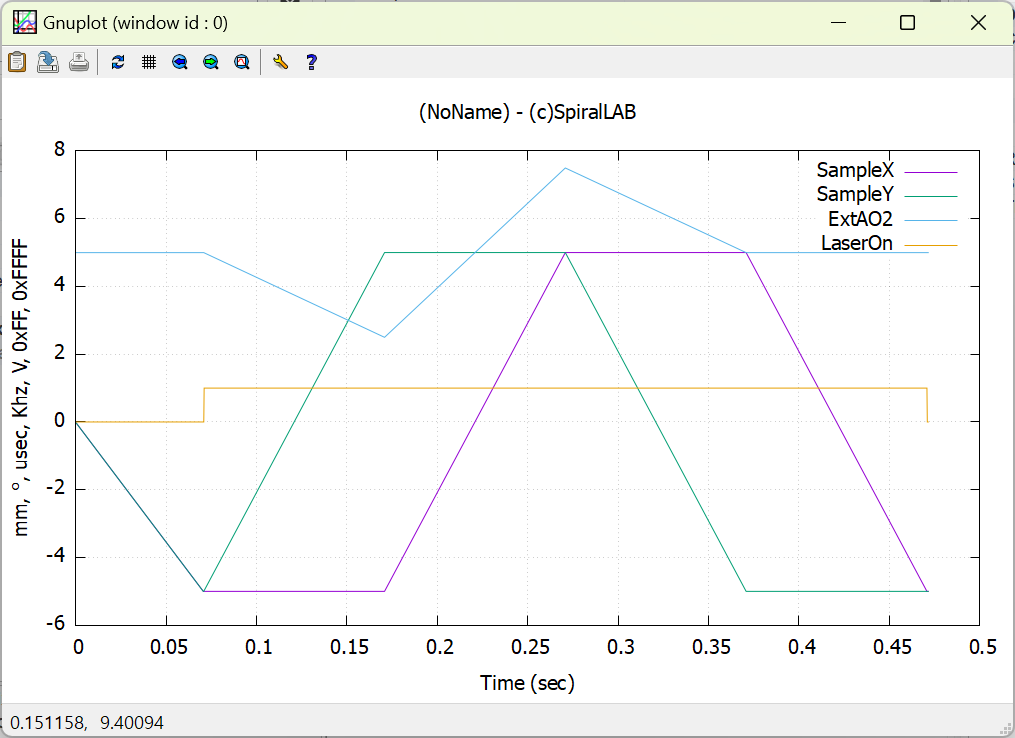Click the light blue ExtAO2 legend line
The width and height of the screenshot is (1015, 738).
pos(931,221)
